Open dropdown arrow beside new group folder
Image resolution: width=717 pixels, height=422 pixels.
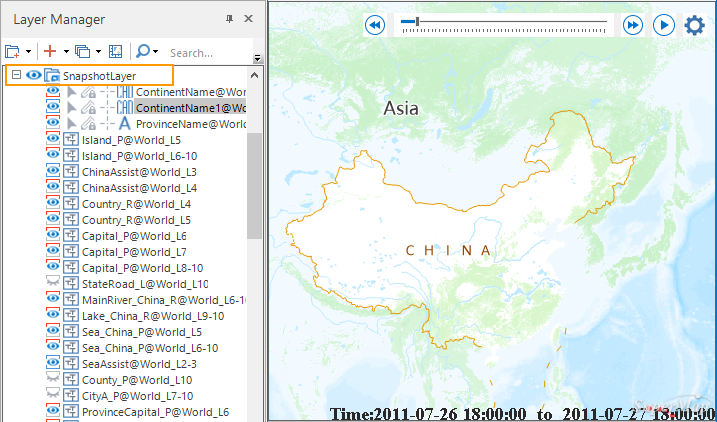(28, 51)
